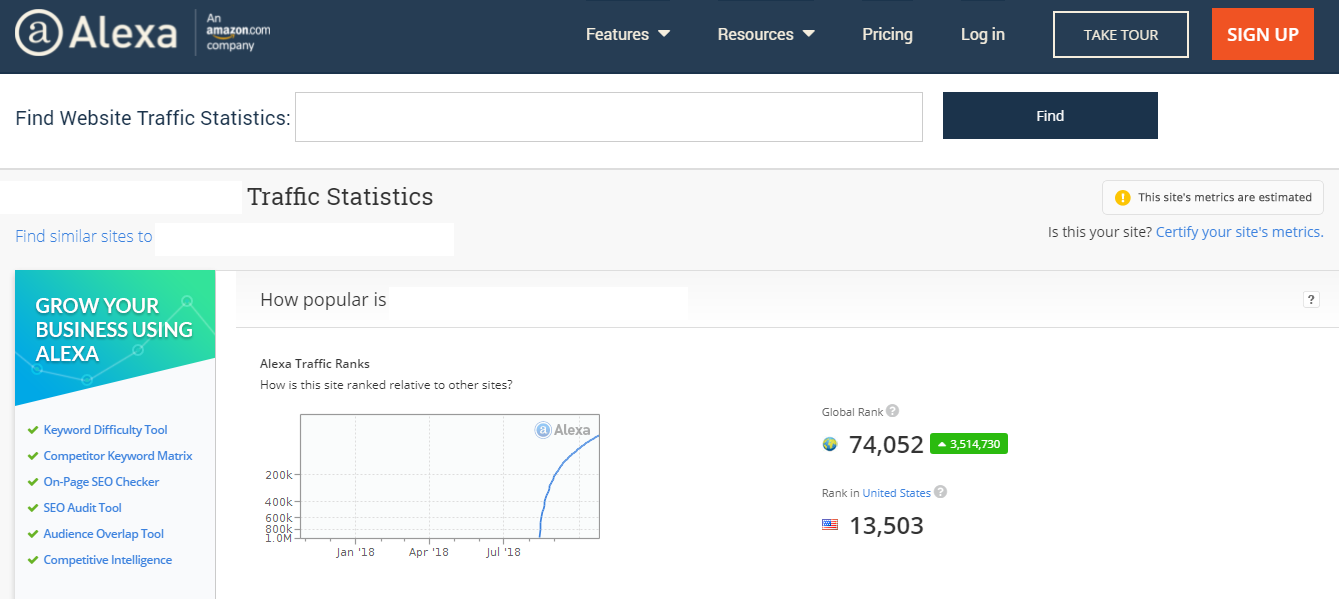Click the TAKE TOUR button
The width and height of the screenshot is (1339, 599).
pyautogui.click(x=1120, y=33)
